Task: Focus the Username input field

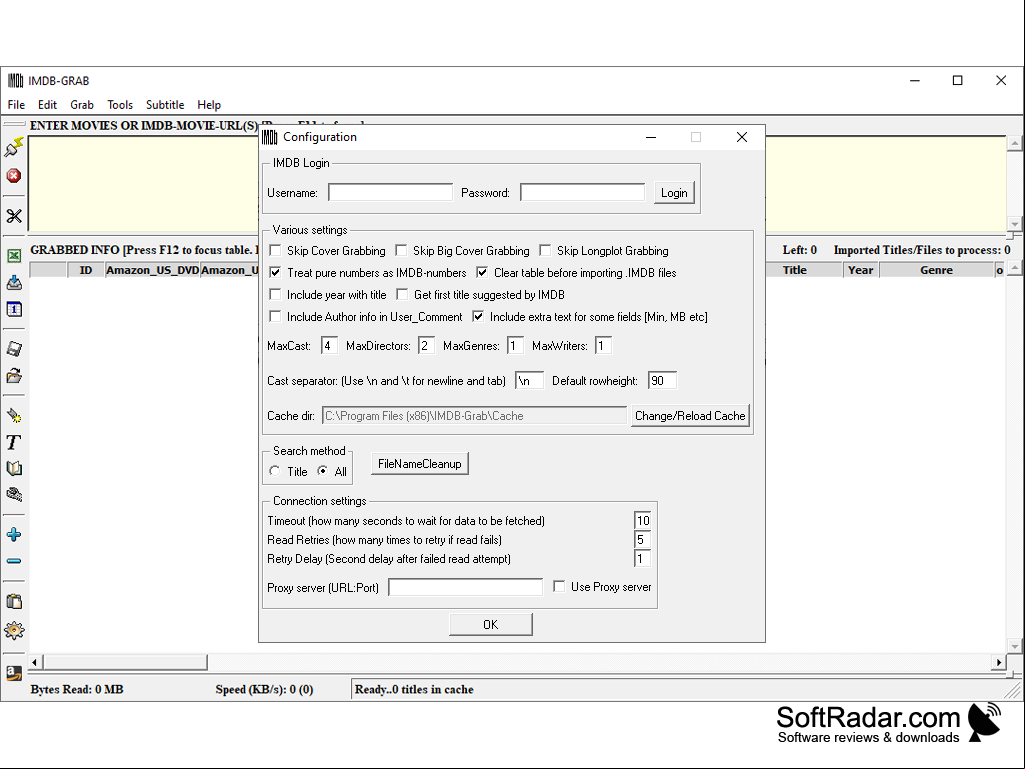Action: click(390, 192)
